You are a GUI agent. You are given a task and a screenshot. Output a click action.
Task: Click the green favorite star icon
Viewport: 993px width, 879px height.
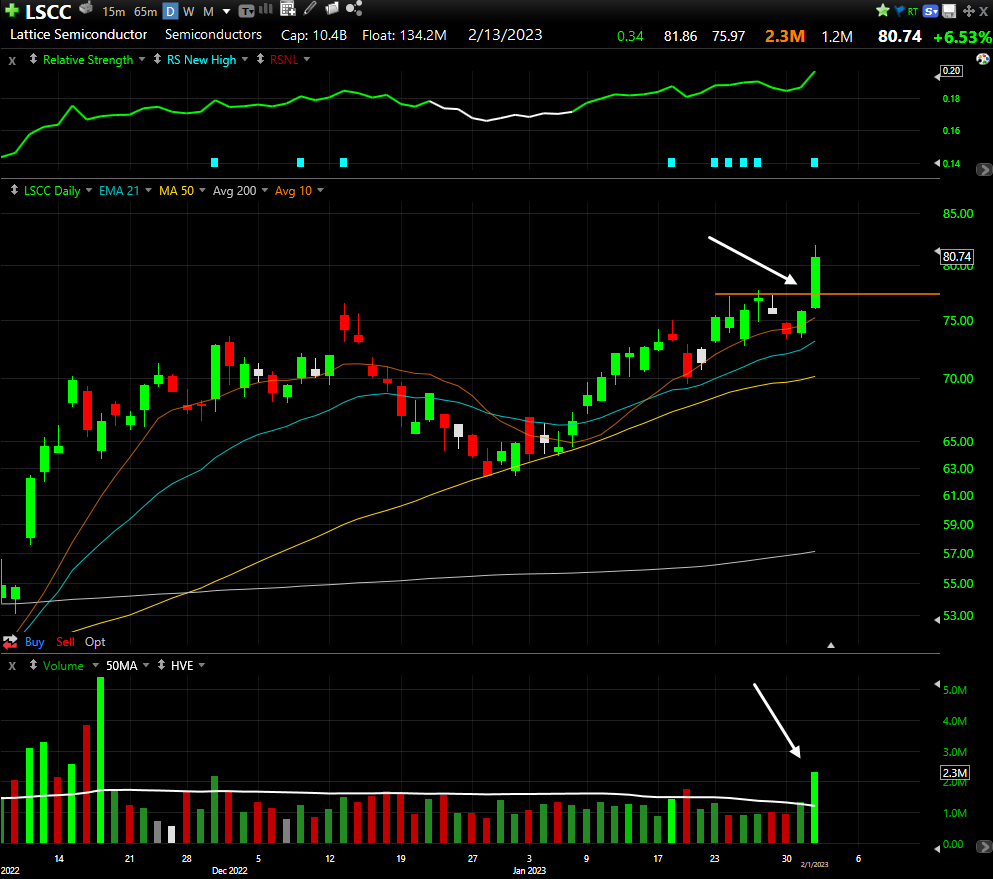click(882, 11)
